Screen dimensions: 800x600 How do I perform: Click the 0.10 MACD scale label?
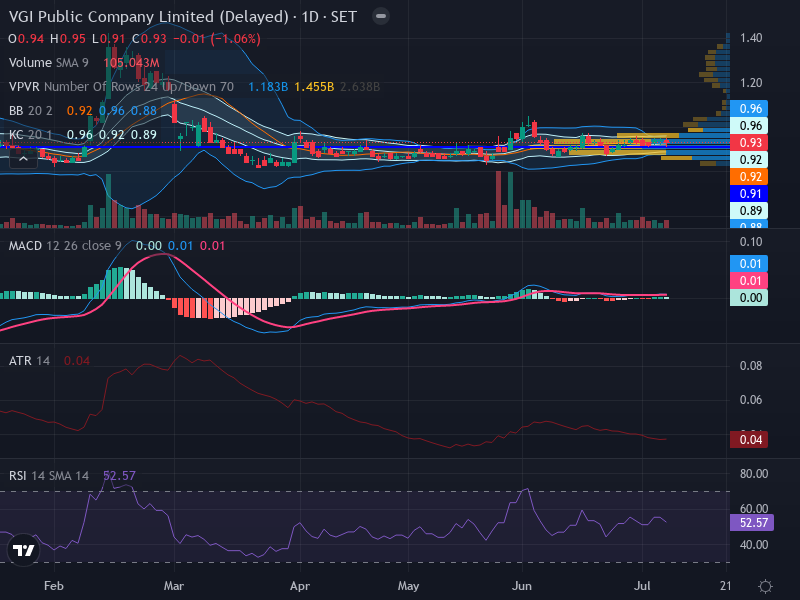pyautogui.click(x=751, y=242)
